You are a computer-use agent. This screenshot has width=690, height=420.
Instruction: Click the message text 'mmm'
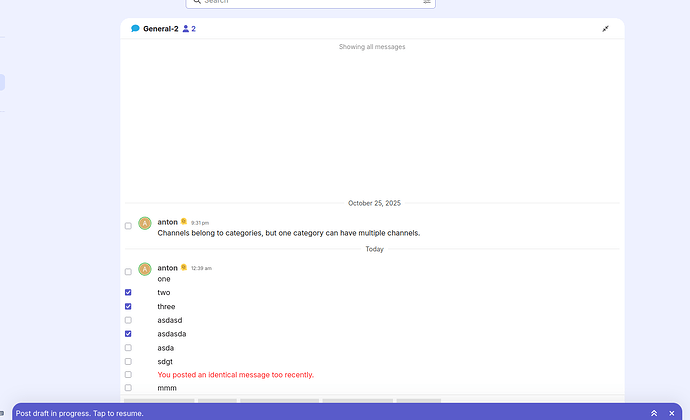tap(167, 388)
